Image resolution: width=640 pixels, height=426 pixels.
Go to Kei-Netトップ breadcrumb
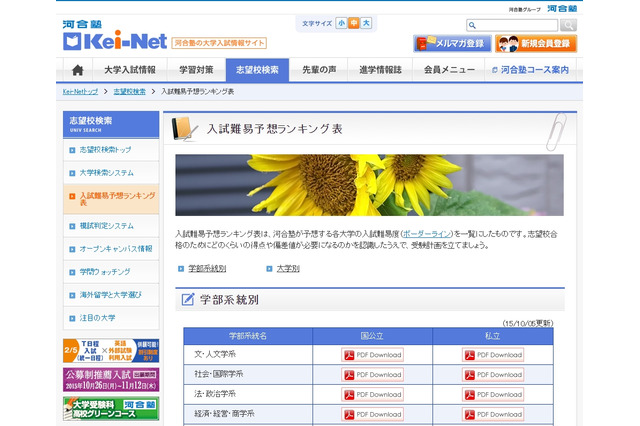click(x=80, y=92)
